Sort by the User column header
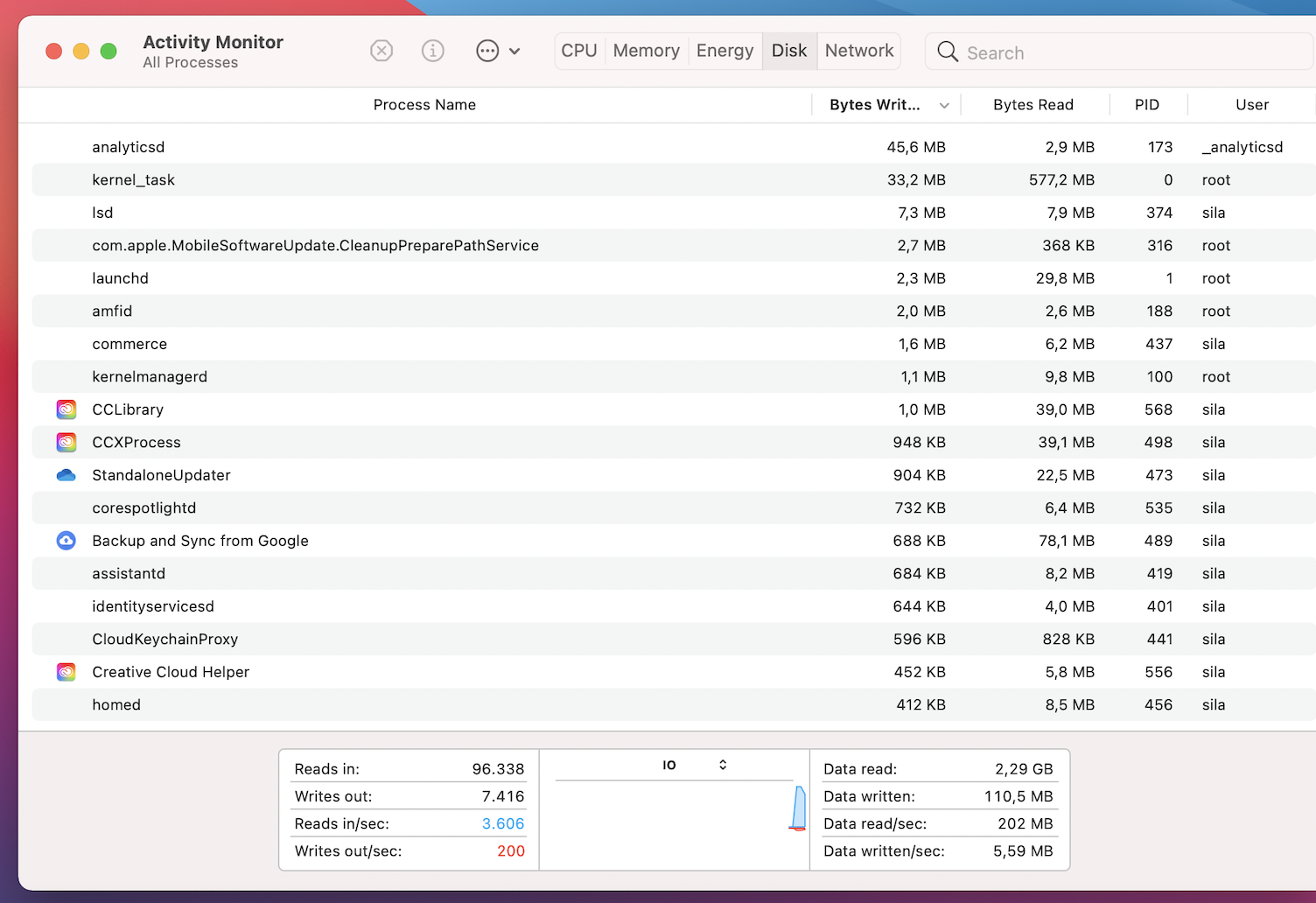 pyautogui.click(x=1252, y=105)
